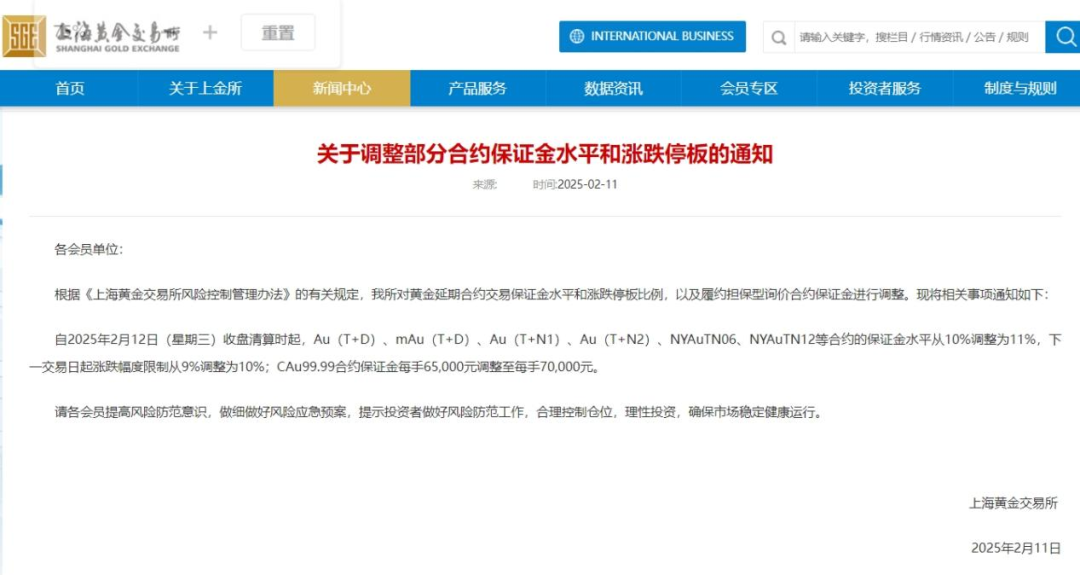Open the 制度与规则 menu
The image size is (1080, 575).
pyautogui.click(x=1020, y=88)
